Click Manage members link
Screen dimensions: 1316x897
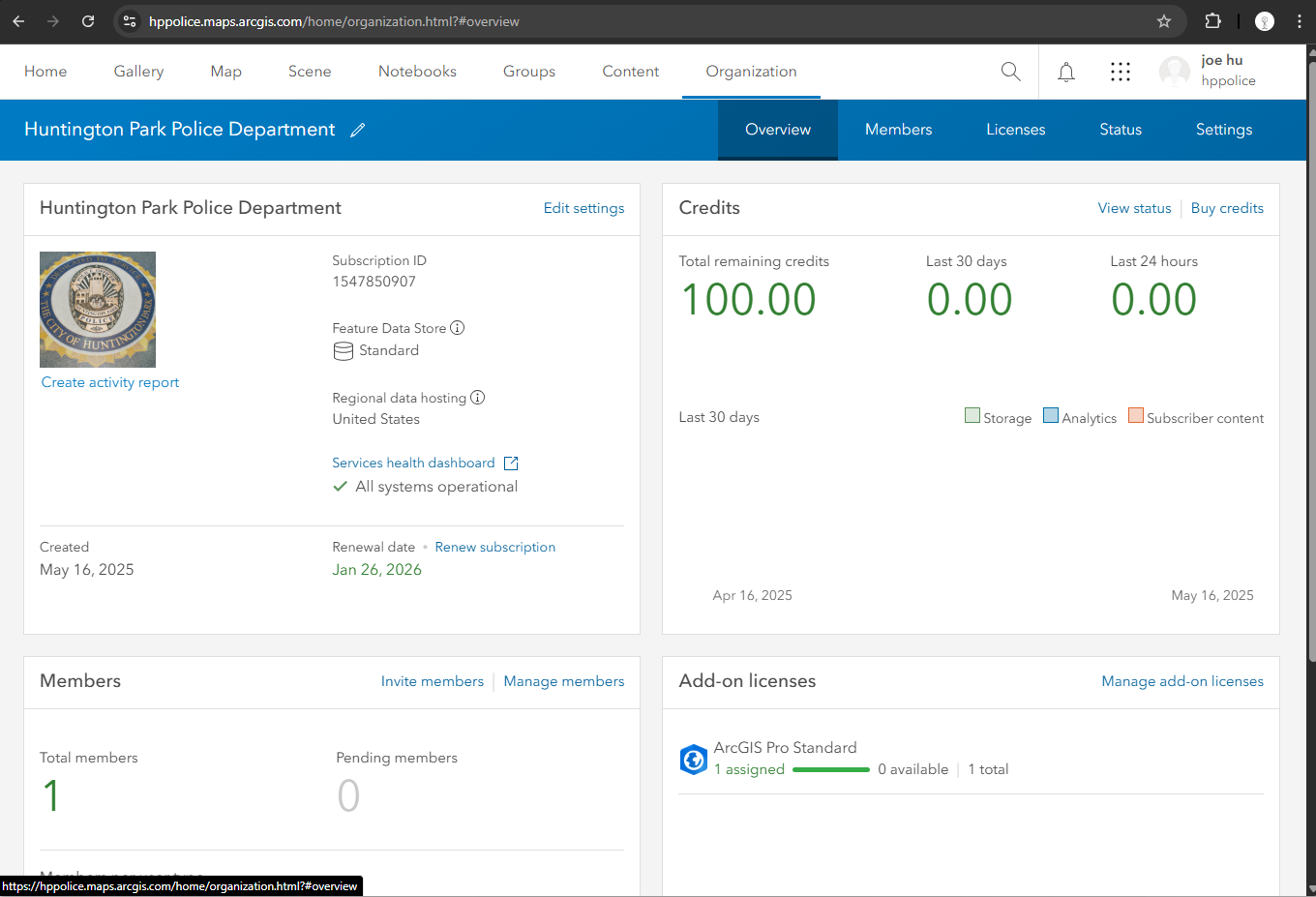(x=564, y=681)
